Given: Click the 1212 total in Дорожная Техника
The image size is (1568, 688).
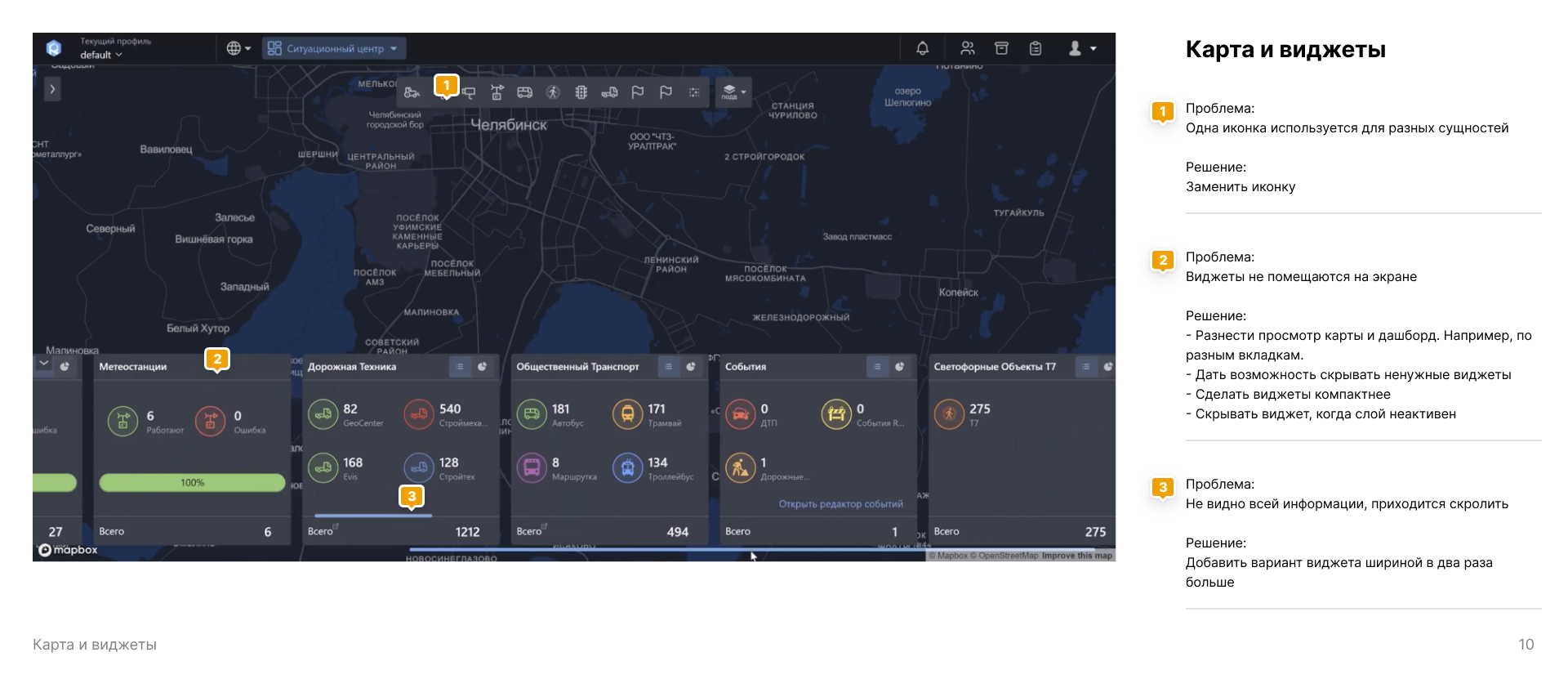Looking at the screenshot, I should point(467,532).
